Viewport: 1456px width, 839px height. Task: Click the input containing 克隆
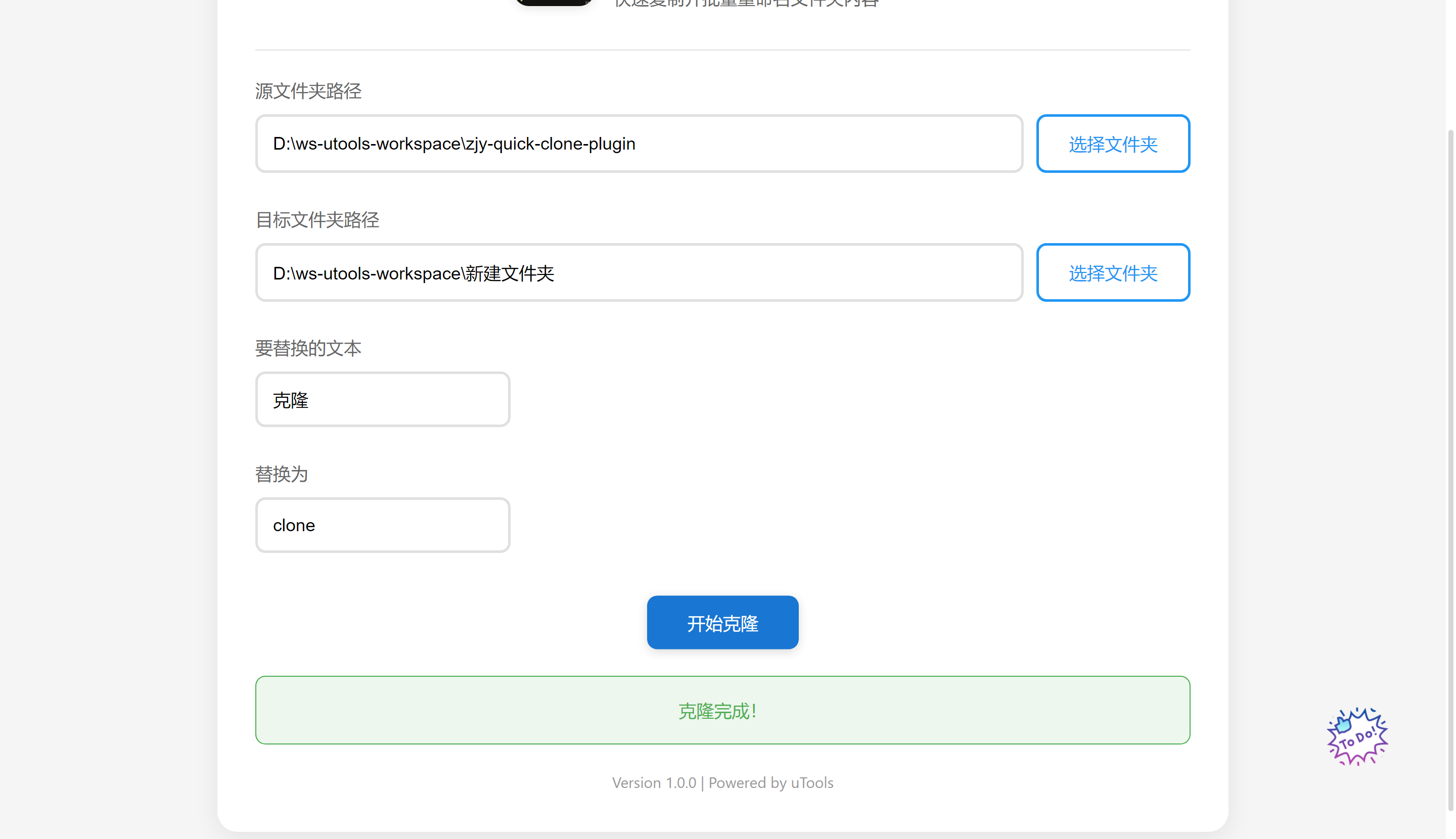(x=382, y=399)
